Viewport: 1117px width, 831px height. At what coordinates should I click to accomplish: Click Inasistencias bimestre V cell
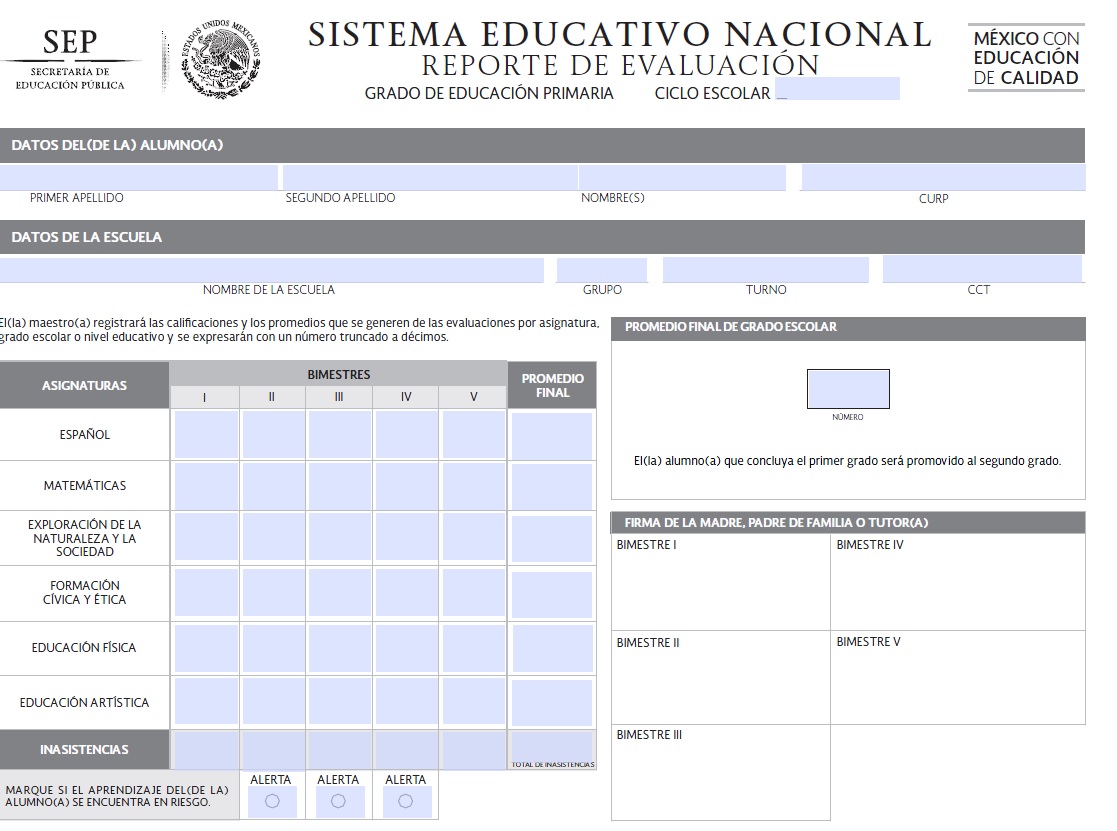click(474, 750)
